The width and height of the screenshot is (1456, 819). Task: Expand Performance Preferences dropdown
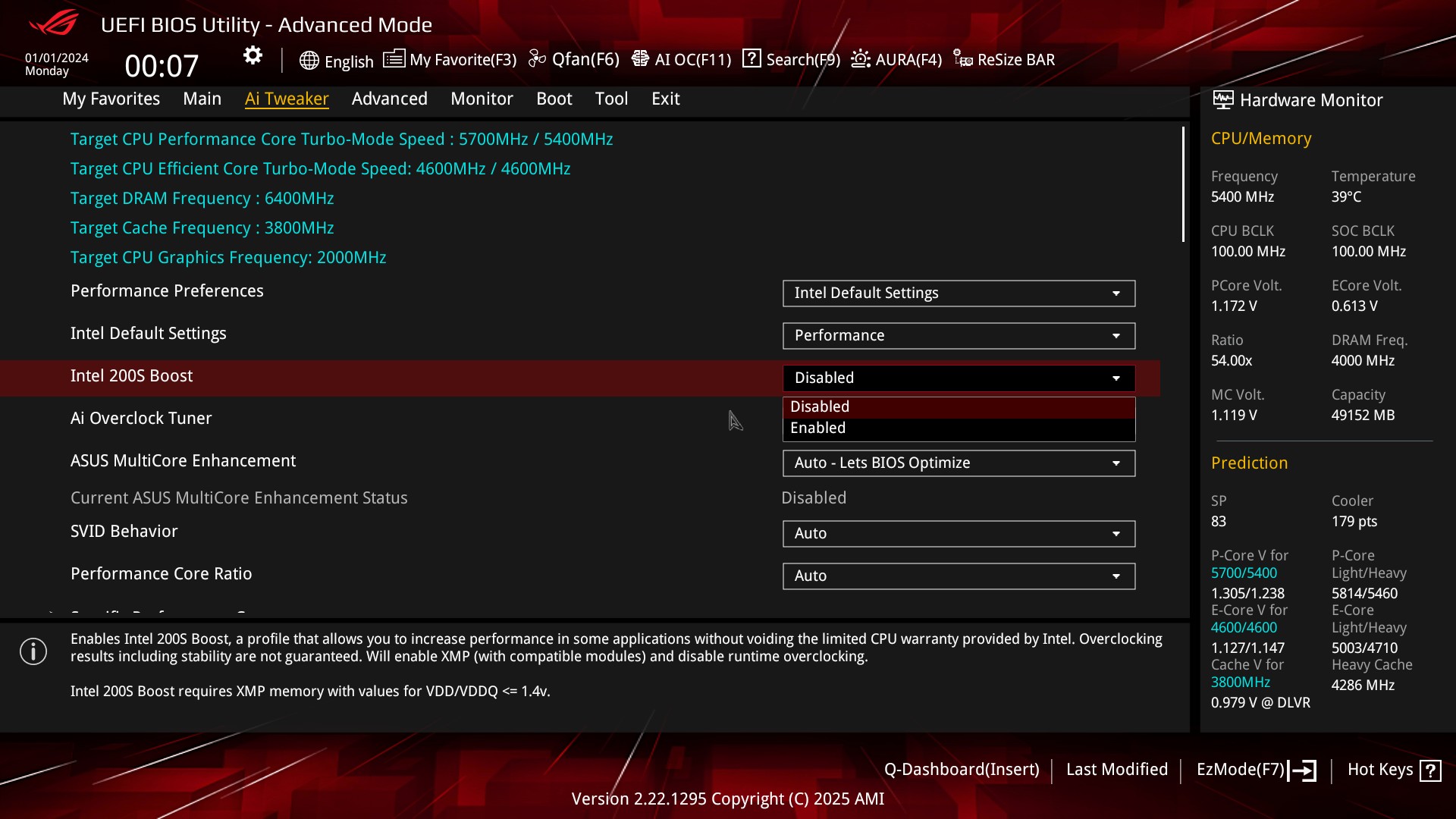point(958,293)
